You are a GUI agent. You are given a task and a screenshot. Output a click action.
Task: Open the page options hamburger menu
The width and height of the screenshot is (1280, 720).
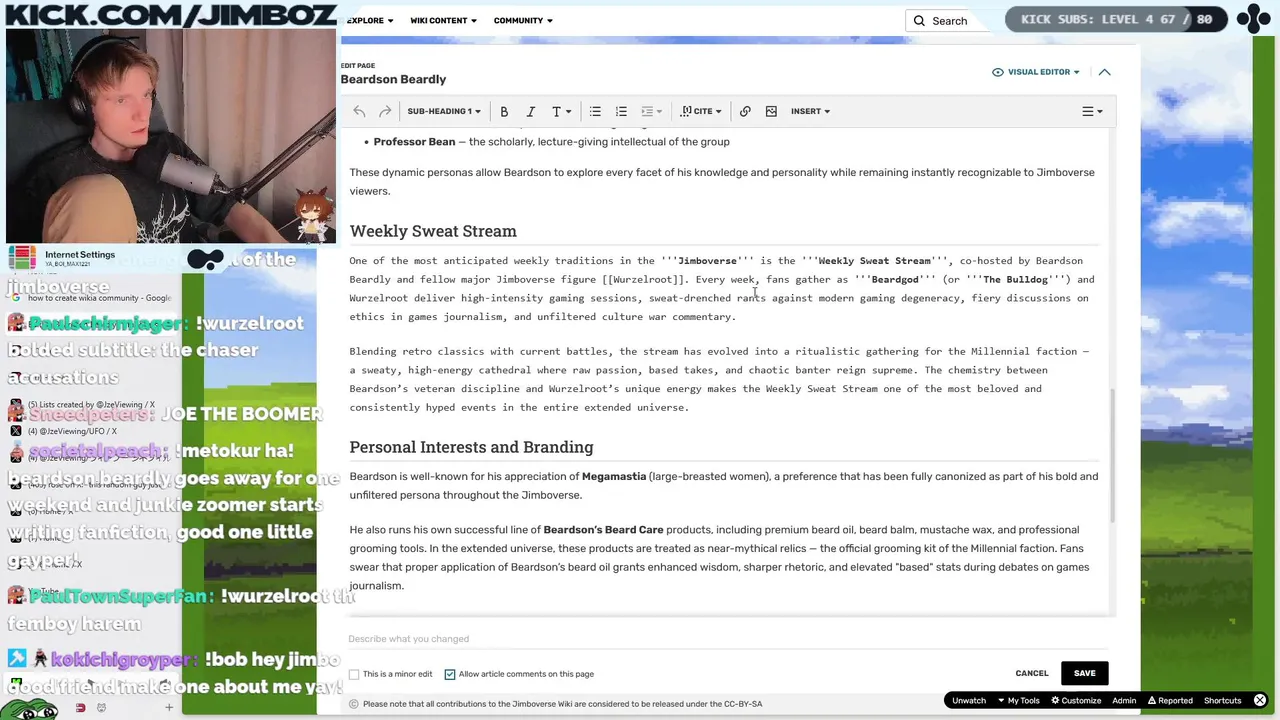pos(1092,111)
